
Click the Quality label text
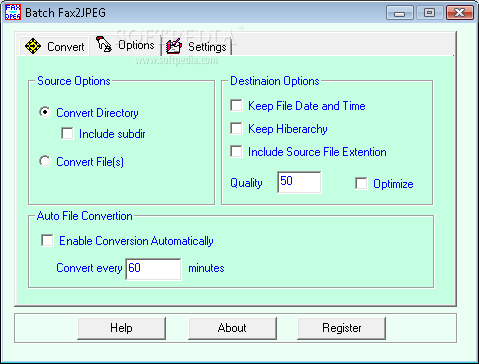(246, 183)
